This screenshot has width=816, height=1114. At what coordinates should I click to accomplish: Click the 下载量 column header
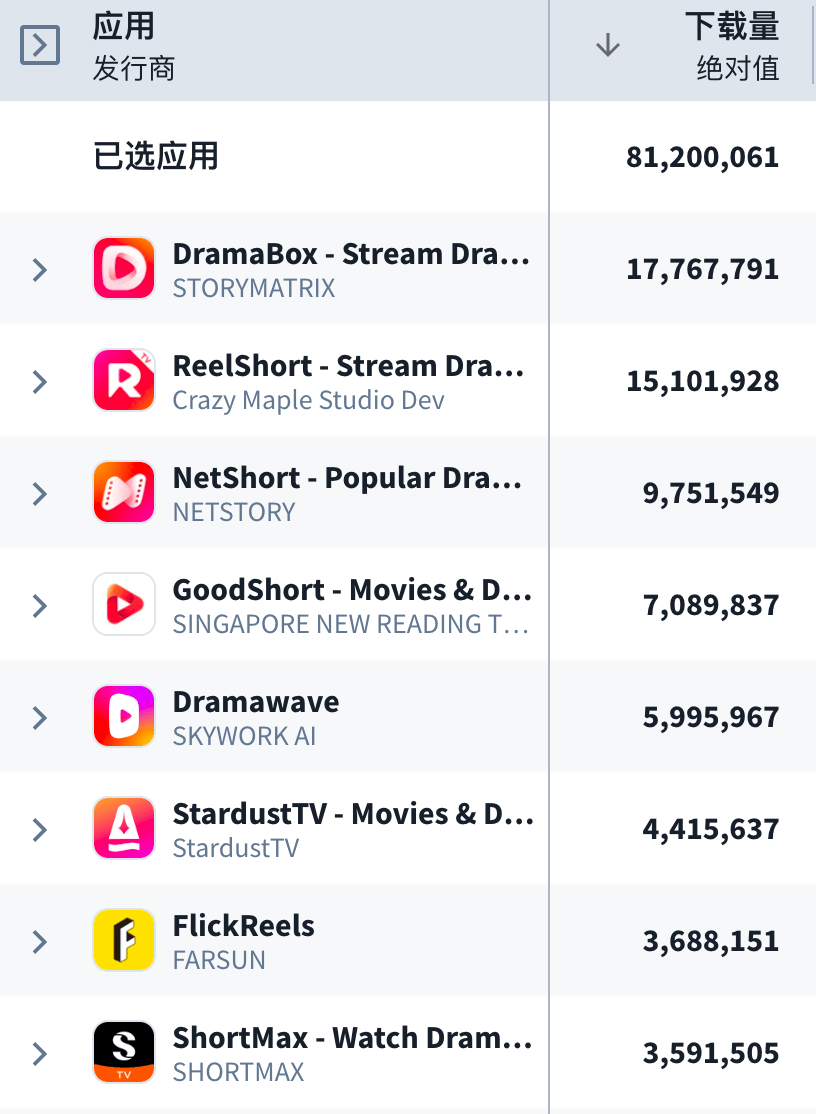point(732,27)
